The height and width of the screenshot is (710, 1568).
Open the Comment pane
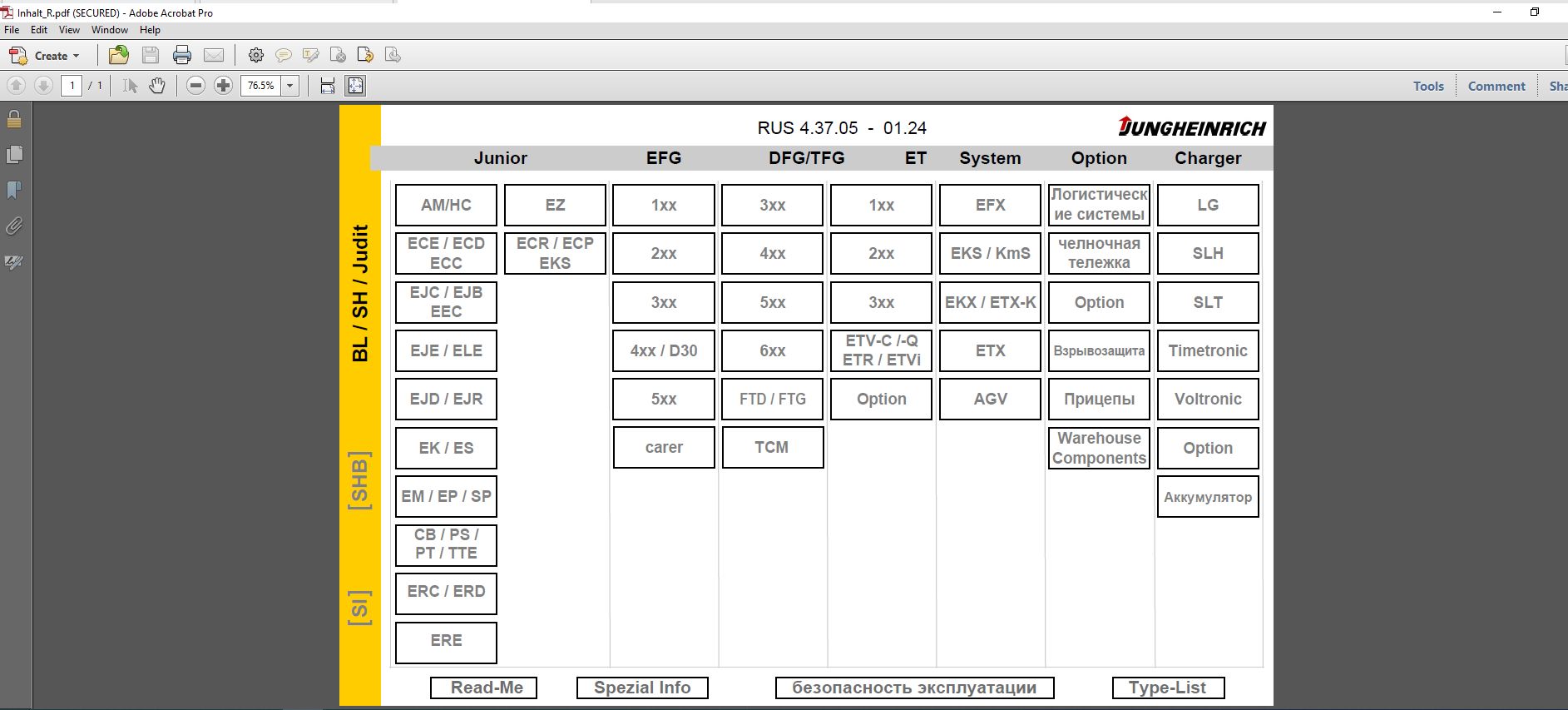[x=1496, y=86]
